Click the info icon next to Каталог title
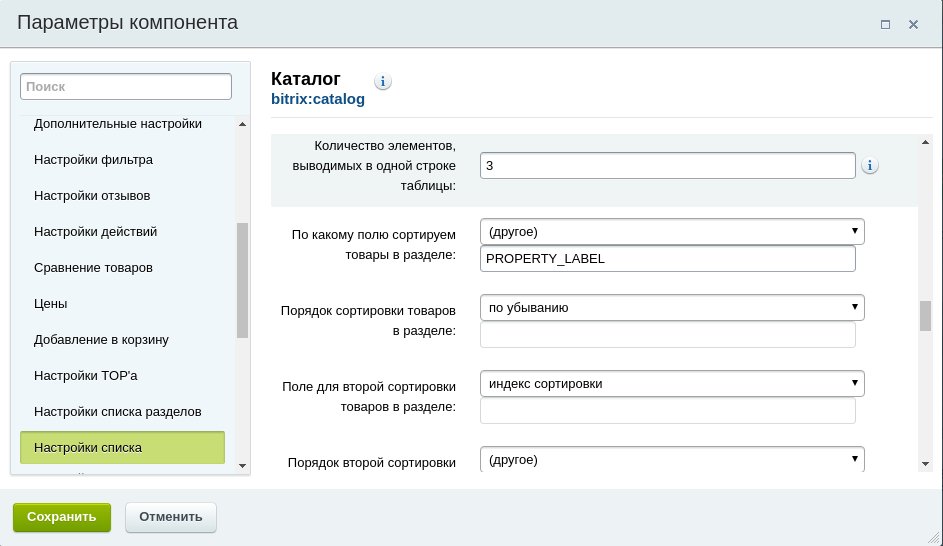Image resolution: width=943 pixels, height=546 pixels. (x=382, y=81)
